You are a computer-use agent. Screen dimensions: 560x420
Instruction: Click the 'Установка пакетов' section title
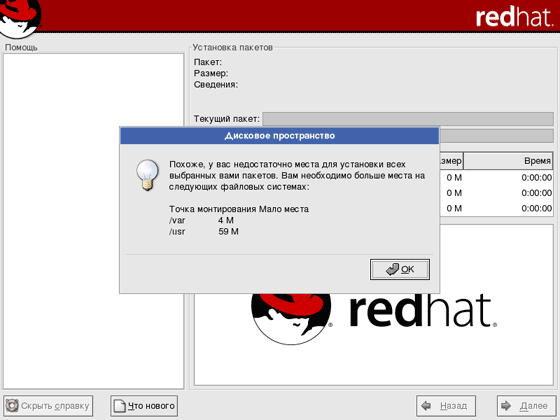pos(232,48)
